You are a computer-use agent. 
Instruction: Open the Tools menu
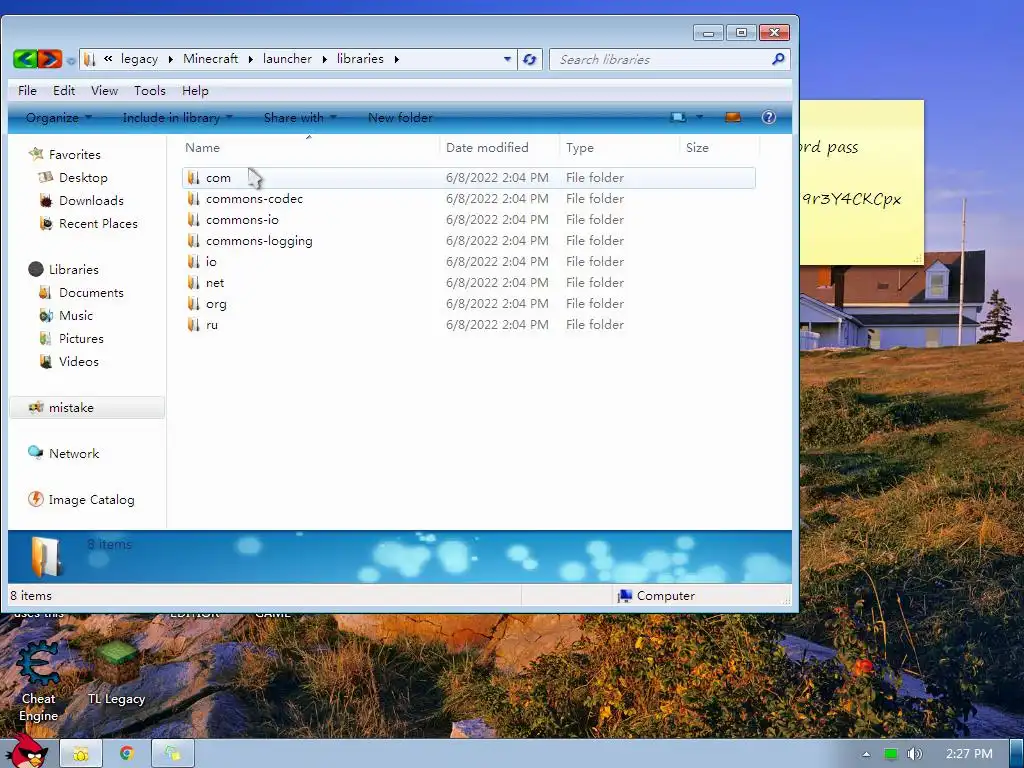(150, 91)
